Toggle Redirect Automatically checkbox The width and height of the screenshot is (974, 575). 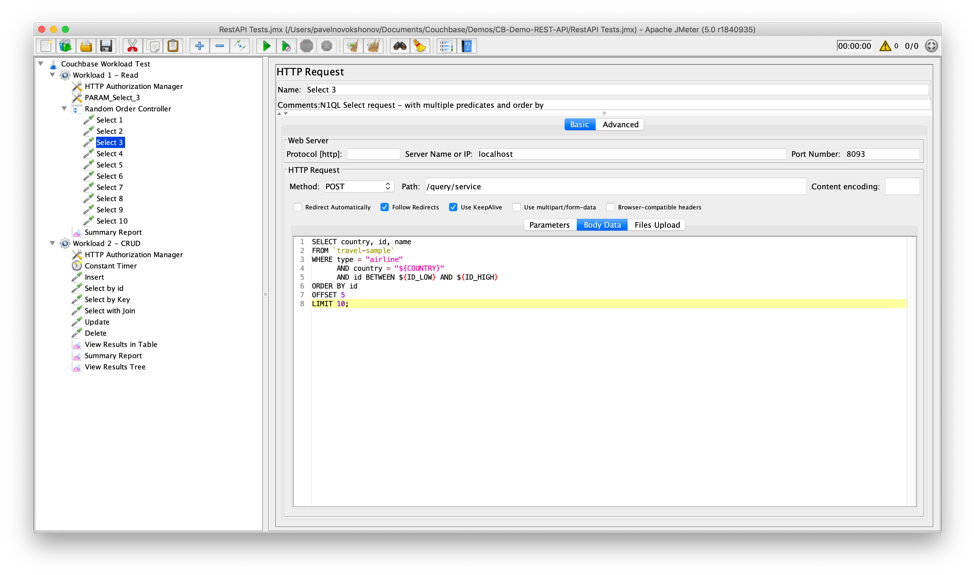click(298, 207)
